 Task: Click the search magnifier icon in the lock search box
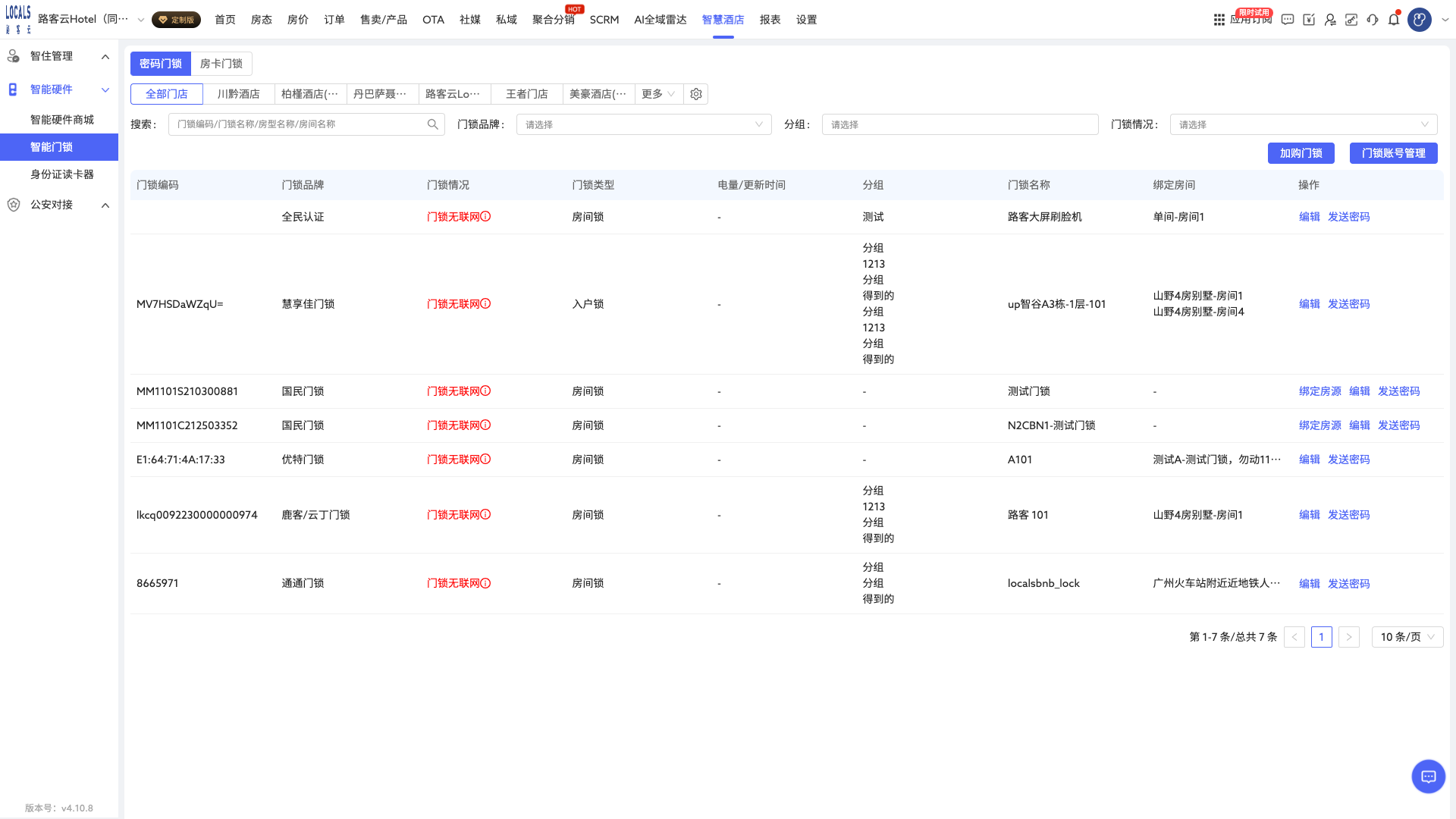click(432, 124)
